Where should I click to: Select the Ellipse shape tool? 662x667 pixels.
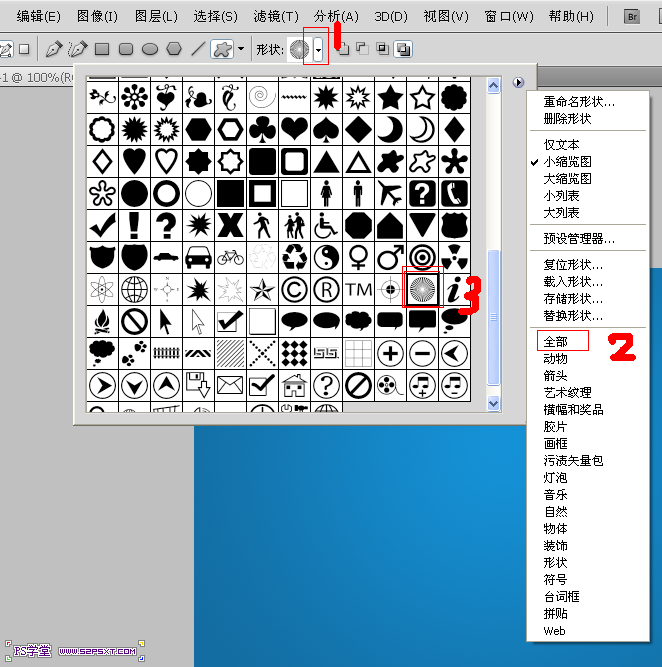point(150,49)
